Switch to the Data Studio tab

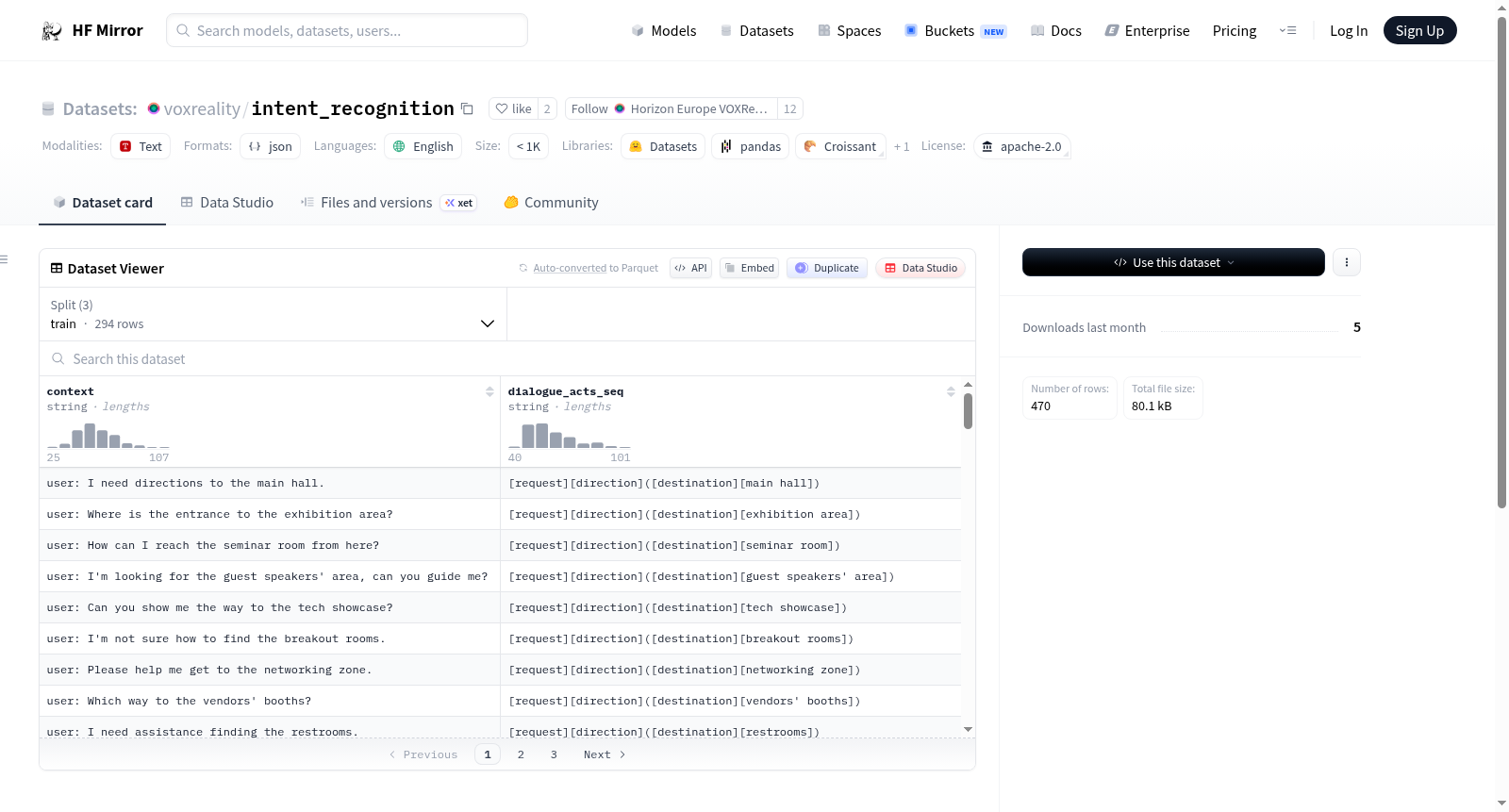click(x=226, y=202)
